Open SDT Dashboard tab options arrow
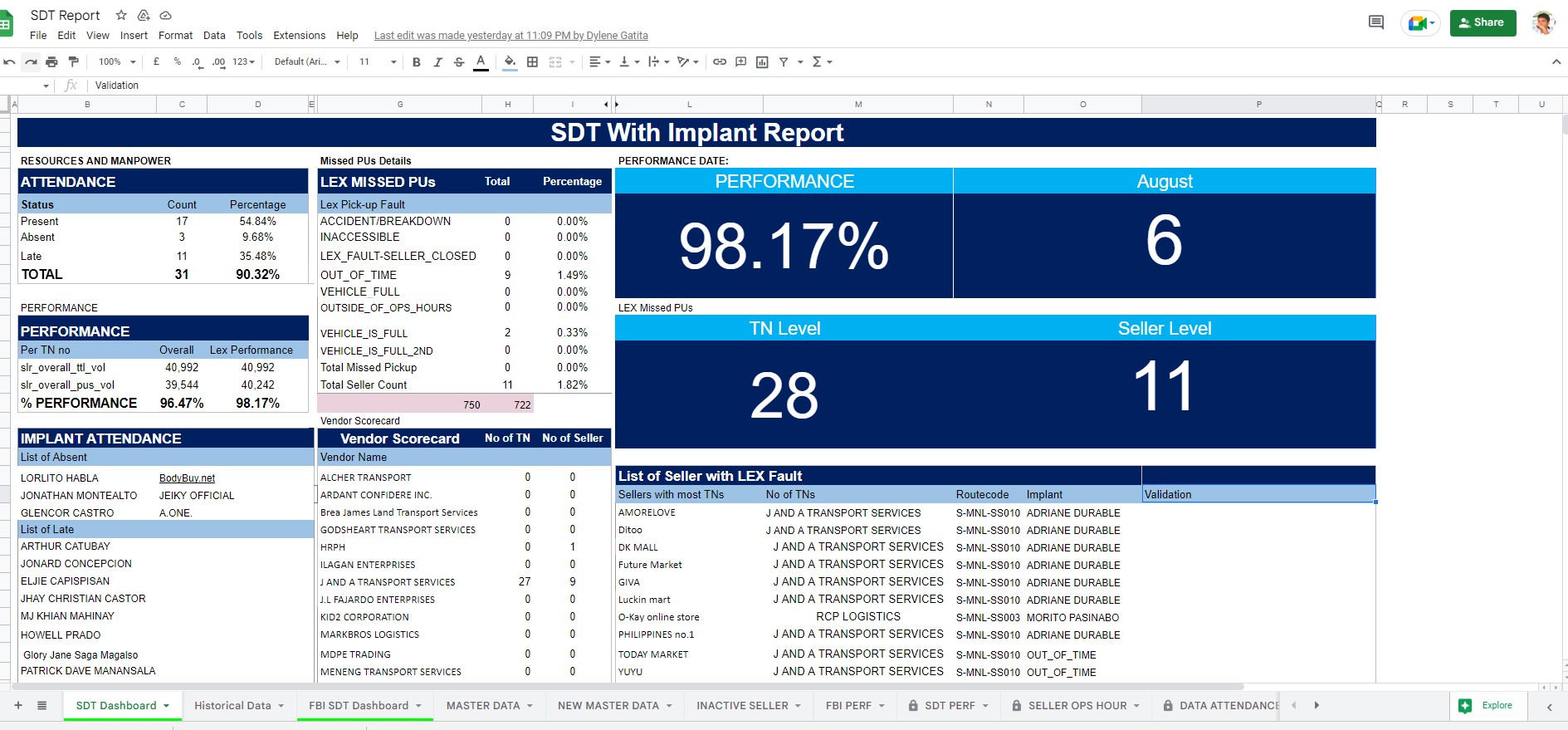This screenshot has width=1568, height=730. pos(166,706)
